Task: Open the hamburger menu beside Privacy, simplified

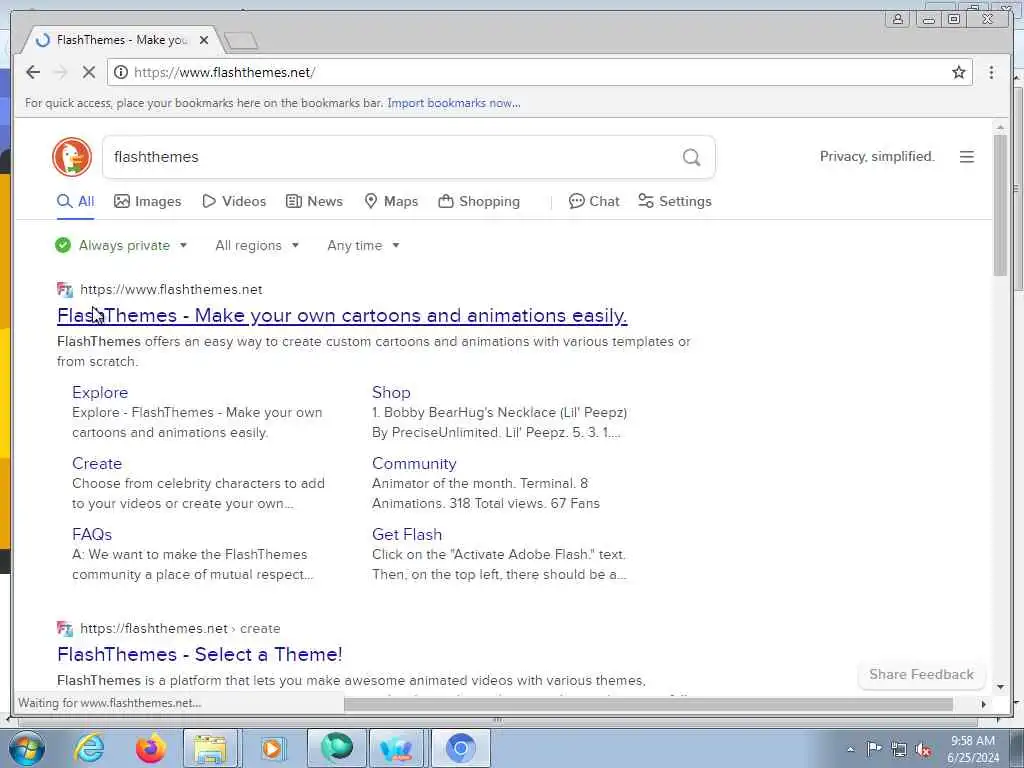Action: click(x=967, y=157)
